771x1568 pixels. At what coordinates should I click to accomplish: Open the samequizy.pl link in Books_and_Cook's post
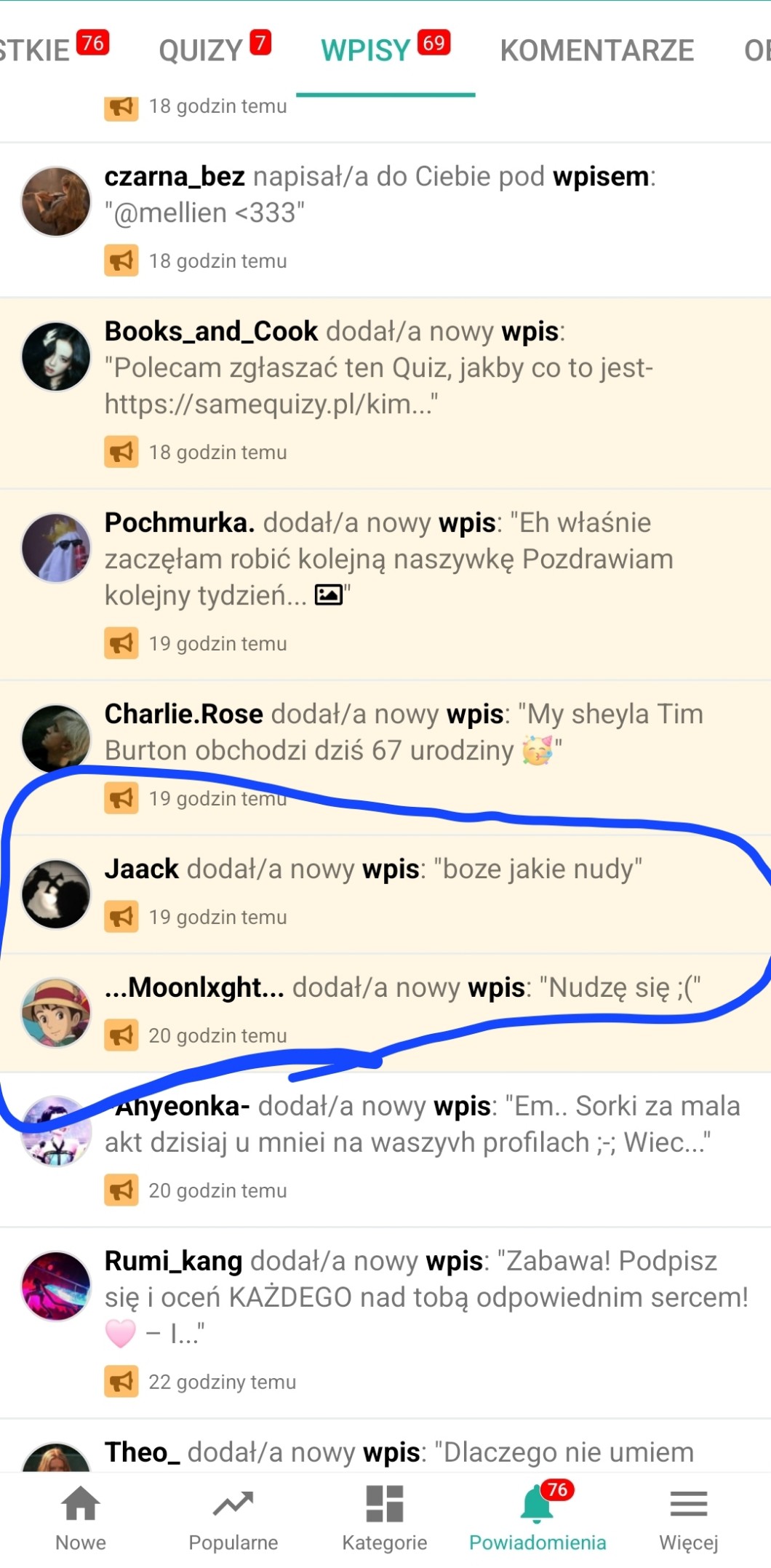click(x=271, y=403)
